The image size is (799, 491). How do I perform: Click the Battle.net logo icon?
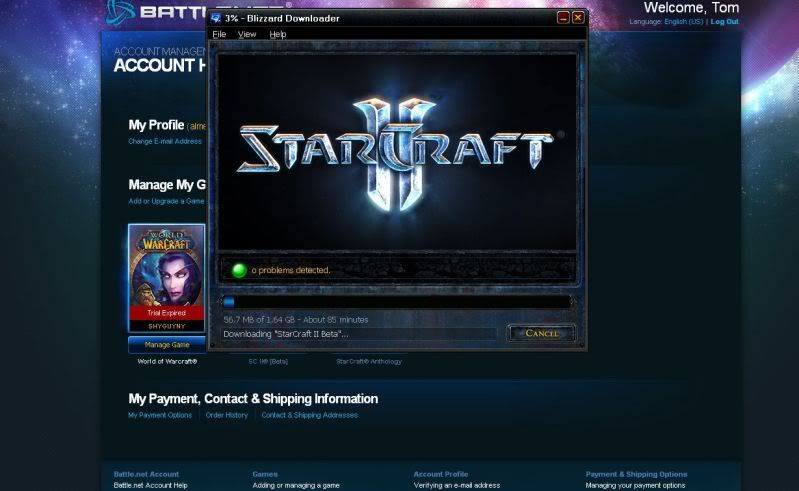coord(120,11)
